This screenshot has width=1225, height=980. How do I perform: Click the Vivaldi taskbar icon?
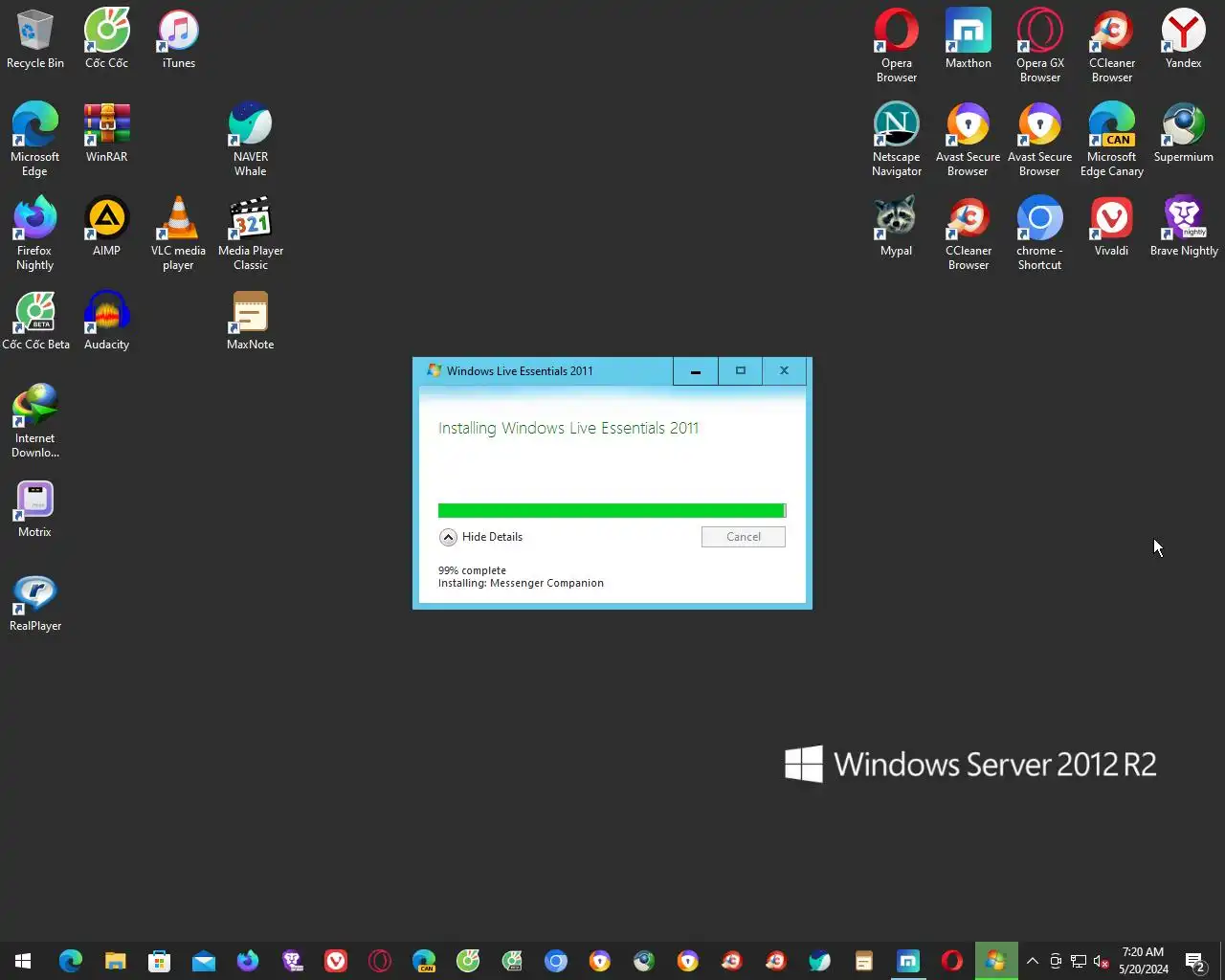(336, 961)
